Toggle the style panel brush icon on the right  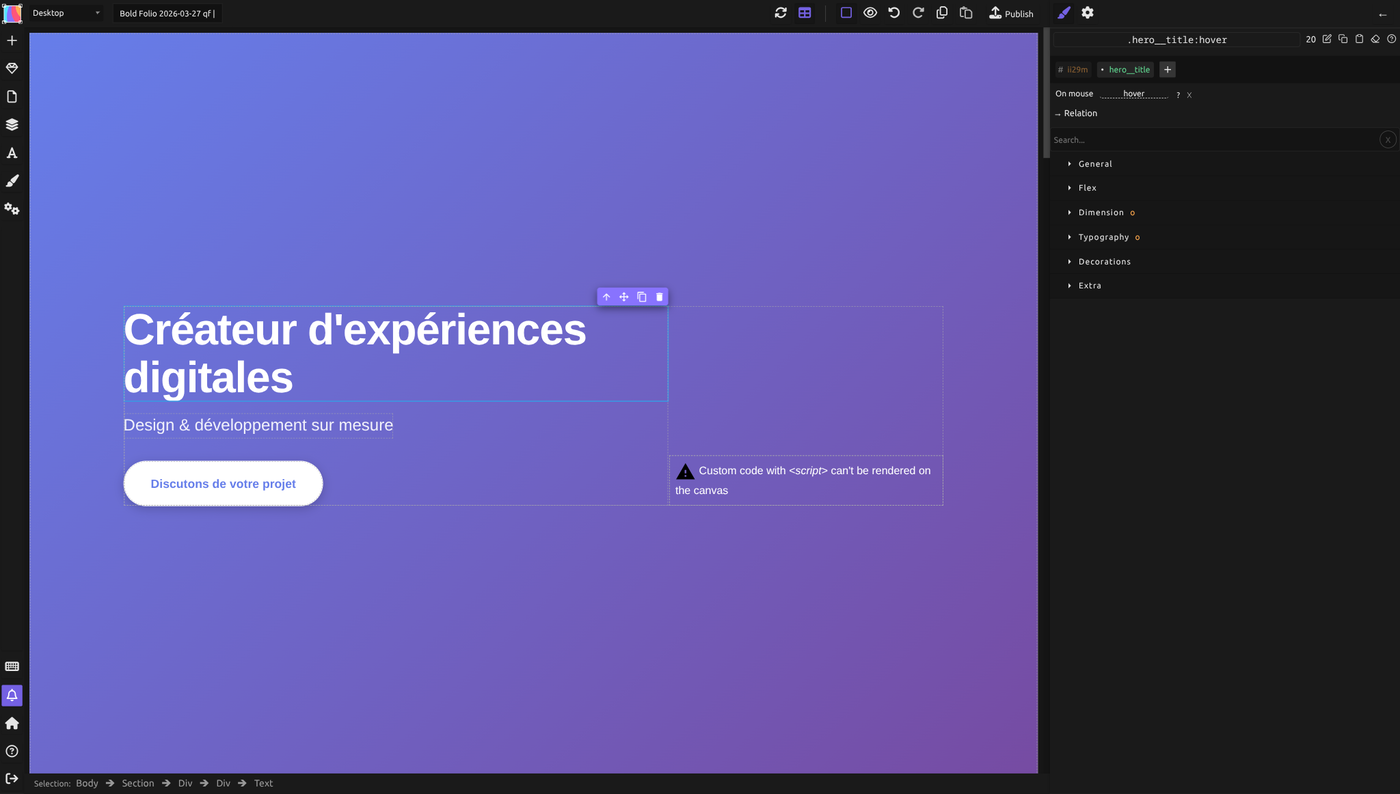click(x=1063, y=12)
